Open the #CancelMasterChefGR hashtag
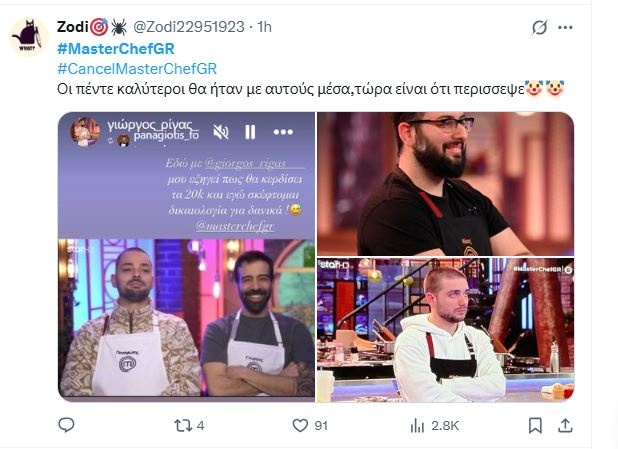This screenshot has height=449, width=618. pyautogui.click(x=137, y=69)
